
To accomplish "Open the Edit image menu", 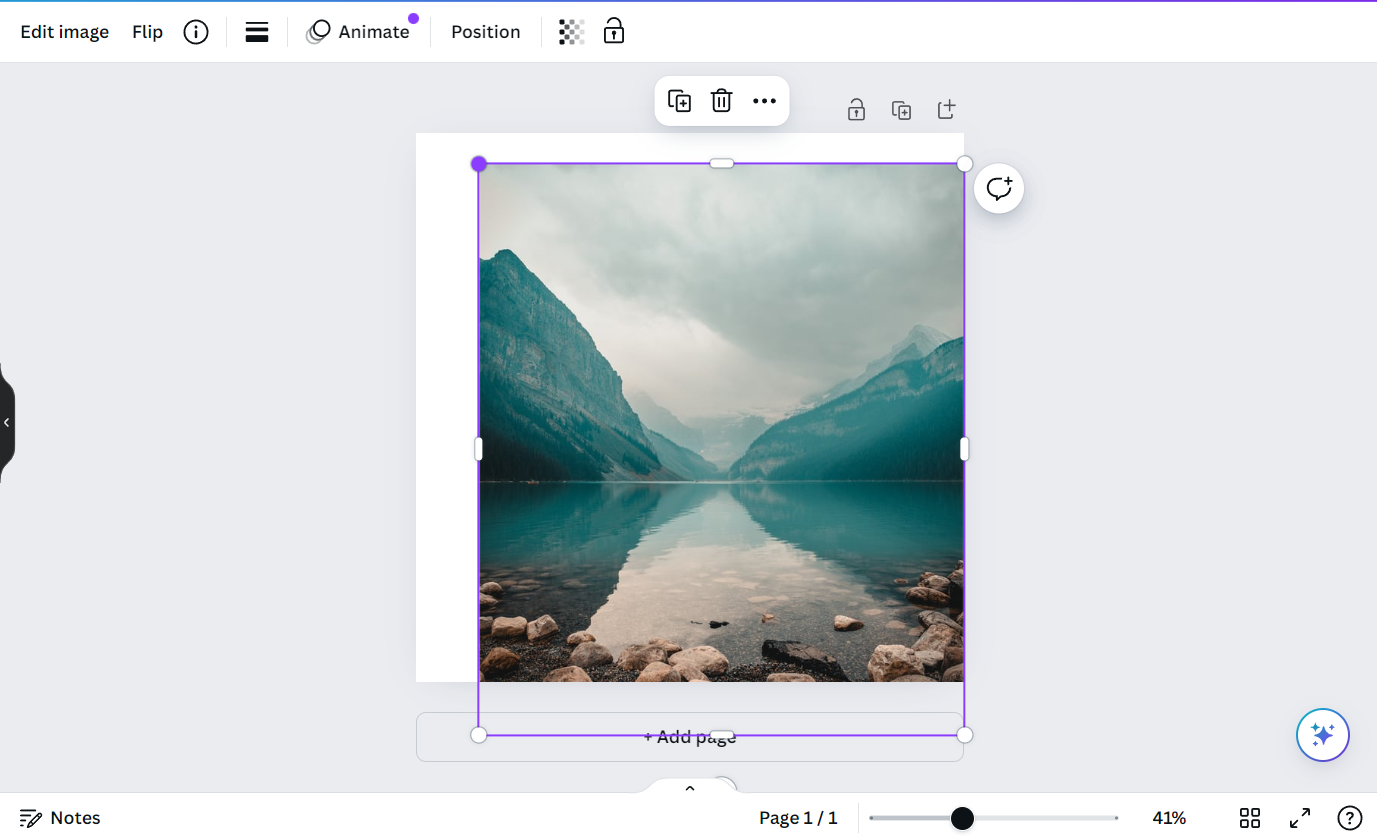I will tap(64, 31).
